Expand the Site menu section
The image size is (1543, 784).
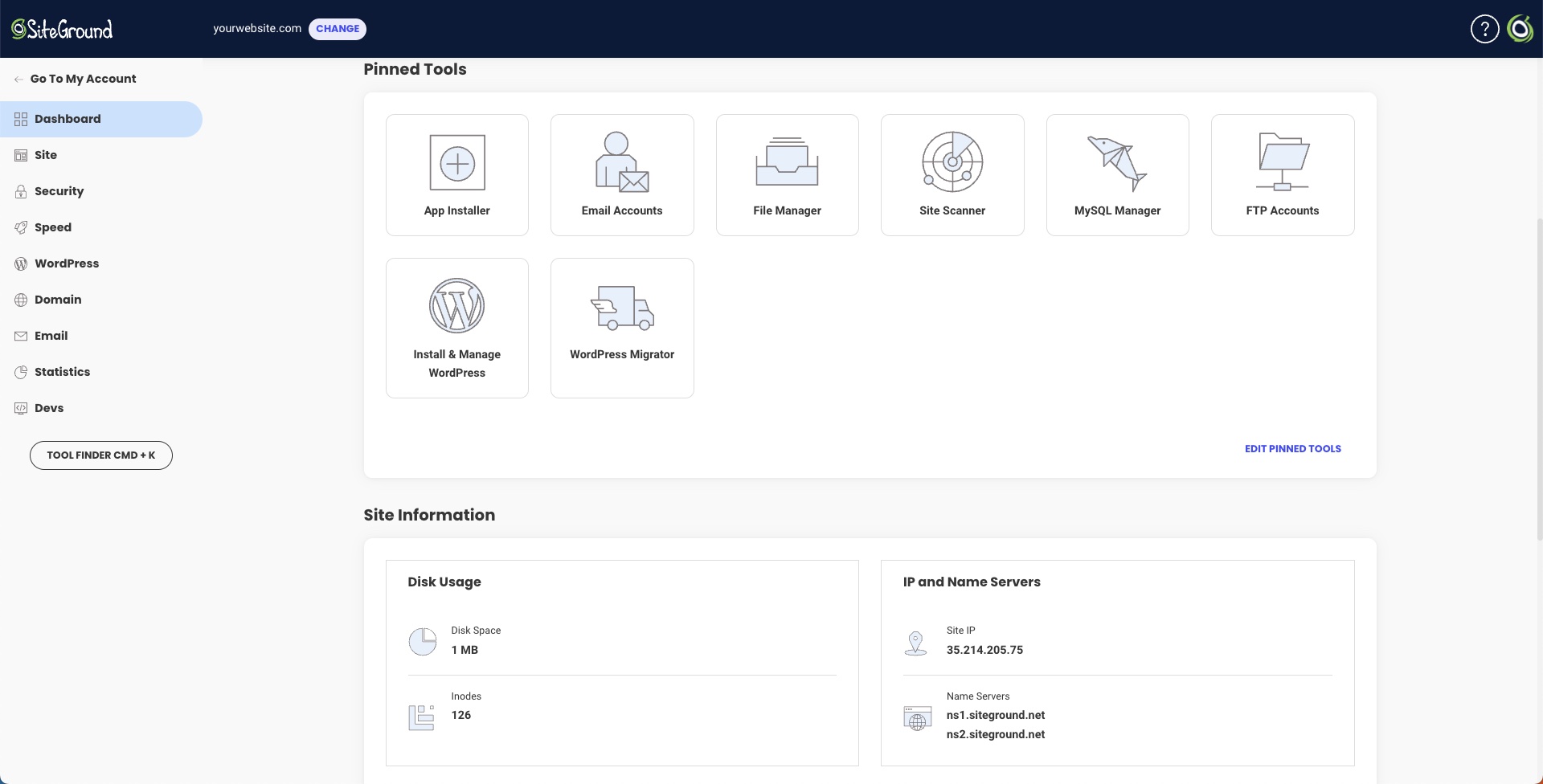(101, 155)
